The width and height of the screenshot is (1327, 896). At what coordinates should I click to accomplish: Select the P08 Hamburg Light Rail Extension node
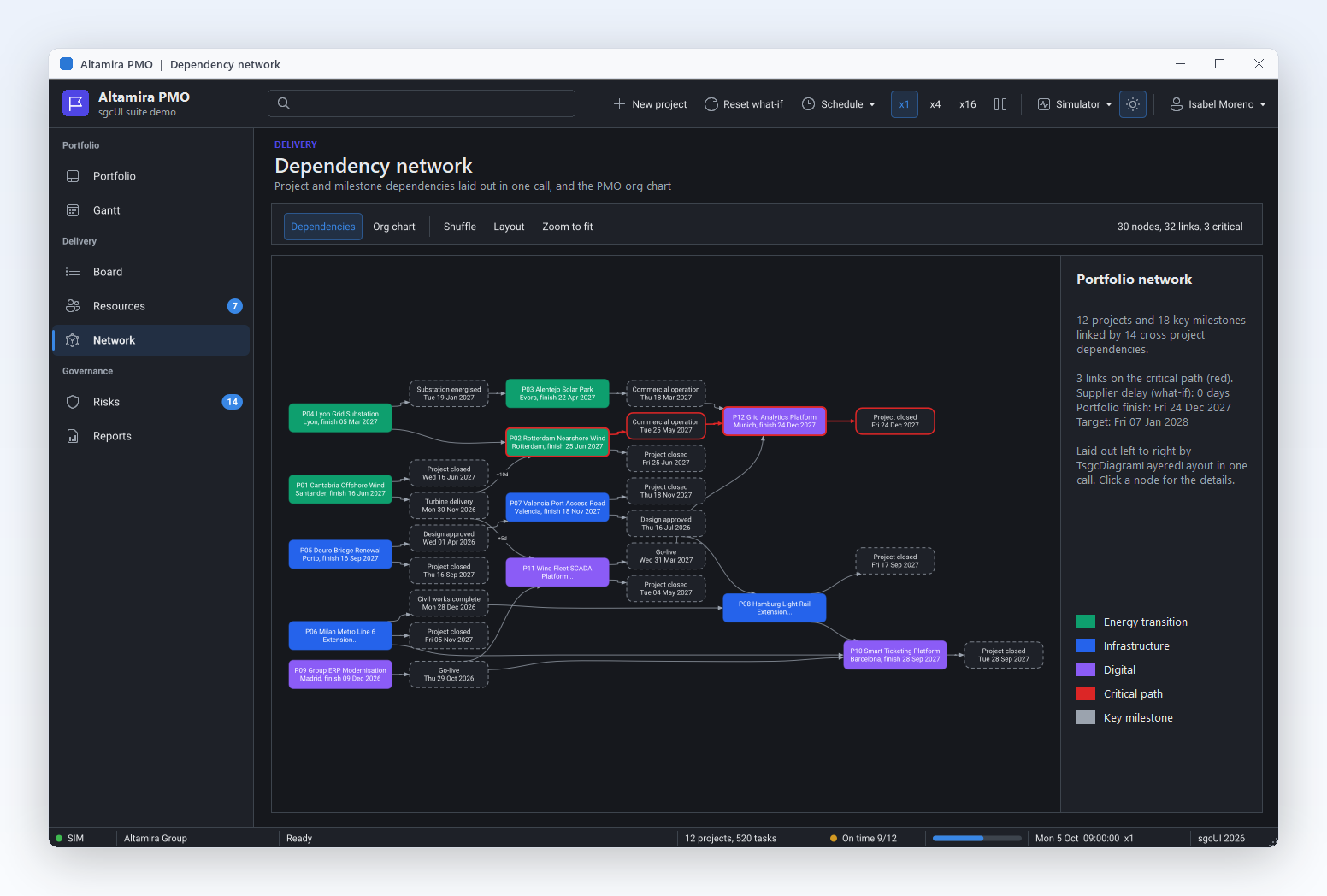(775, 608)
